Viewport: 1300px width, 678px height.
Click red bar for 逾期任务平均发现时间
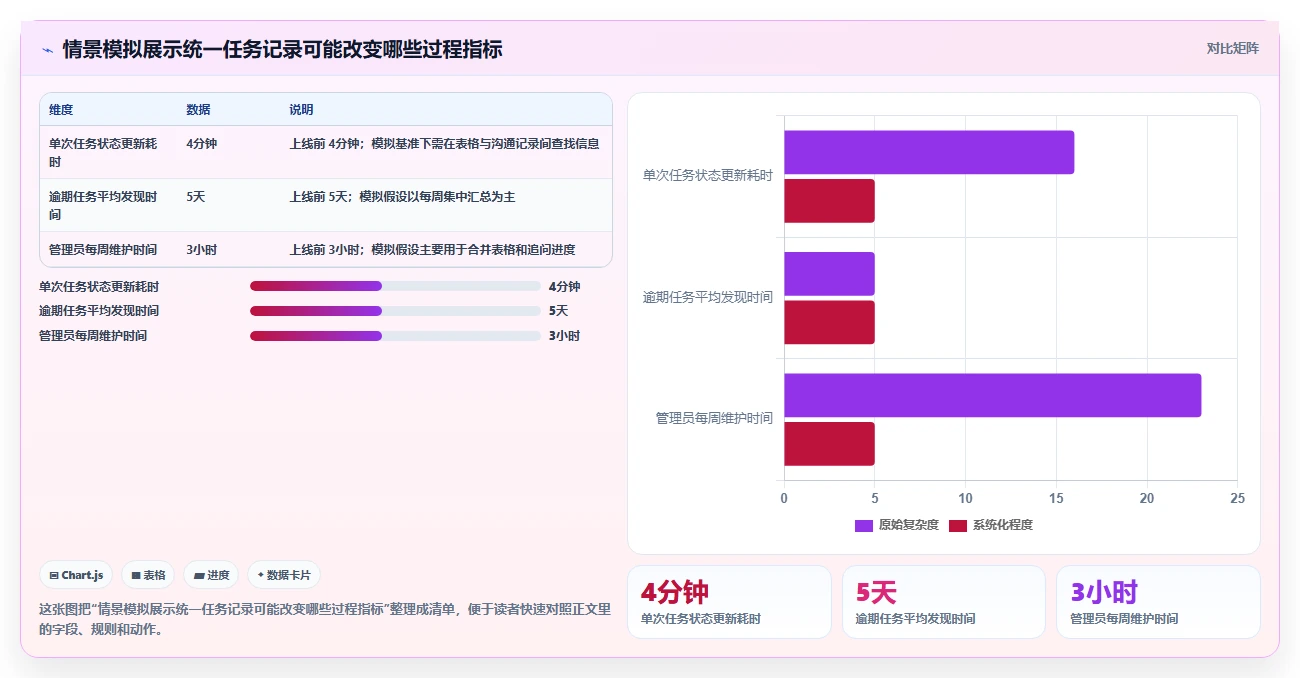[829, 322]
